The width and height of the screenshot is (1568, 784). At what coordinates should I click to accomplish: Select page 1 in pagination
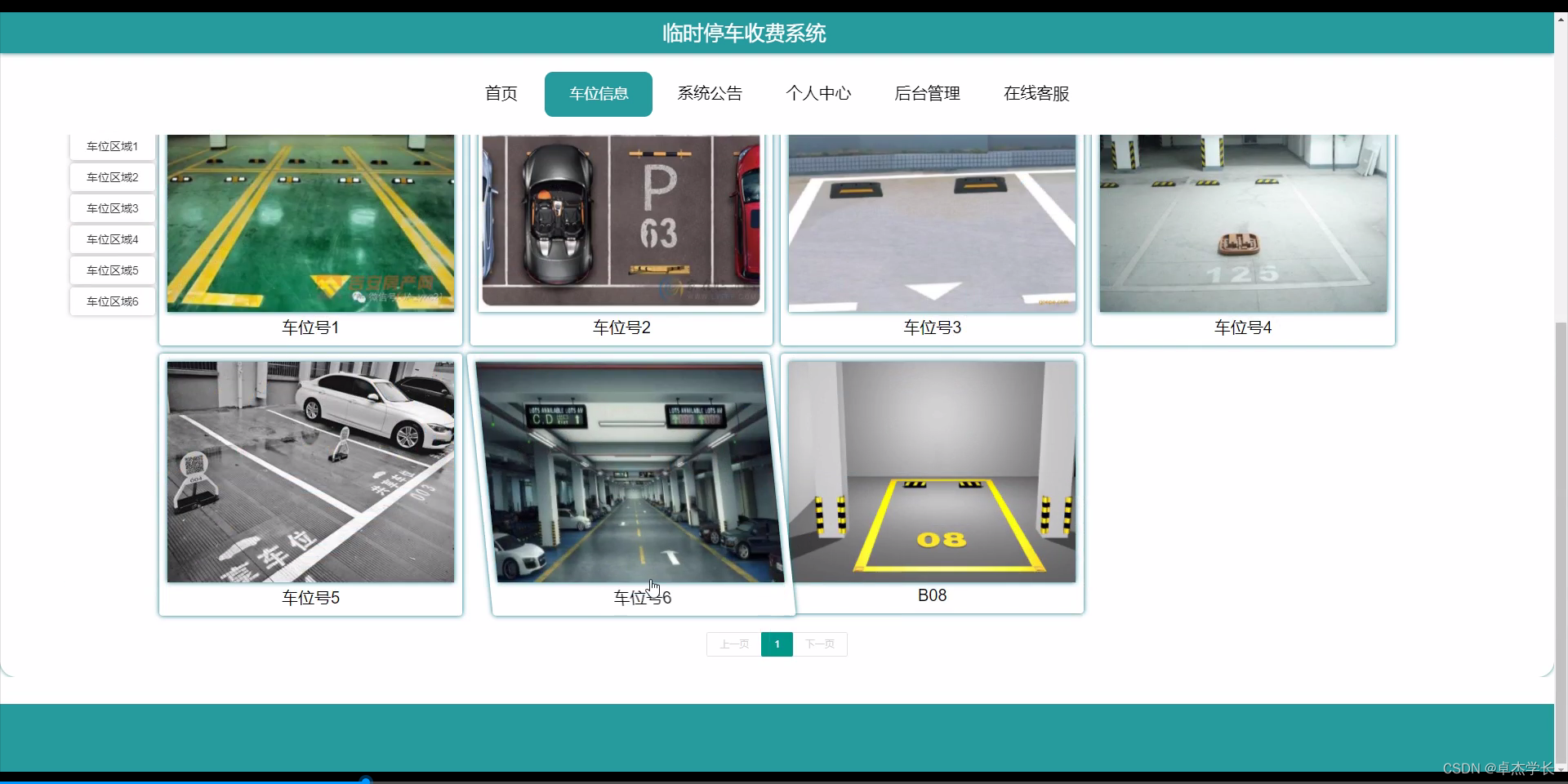pos(777,644)
